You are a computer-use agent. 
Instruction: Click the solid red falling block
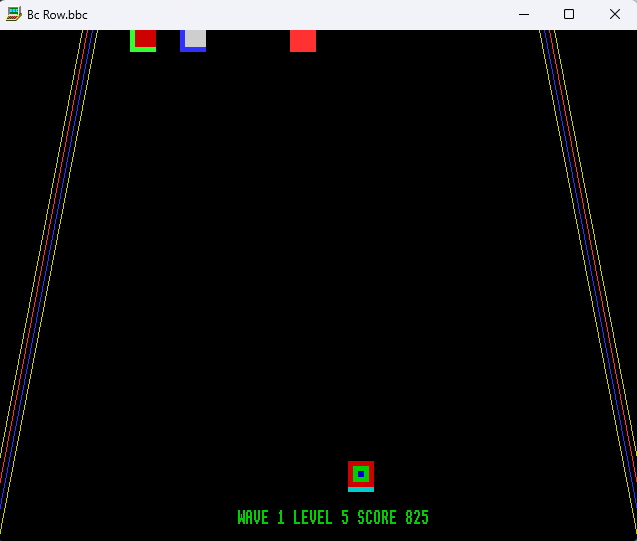coord(303,41)
